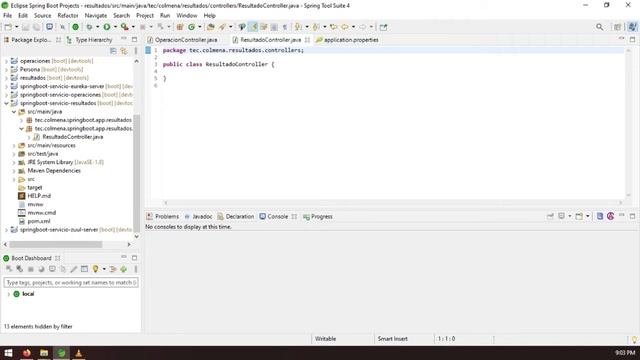This screenshot has height=360, width=640.
Task: Expand Maven Dependencies node
Action: (x=14, y=171)
